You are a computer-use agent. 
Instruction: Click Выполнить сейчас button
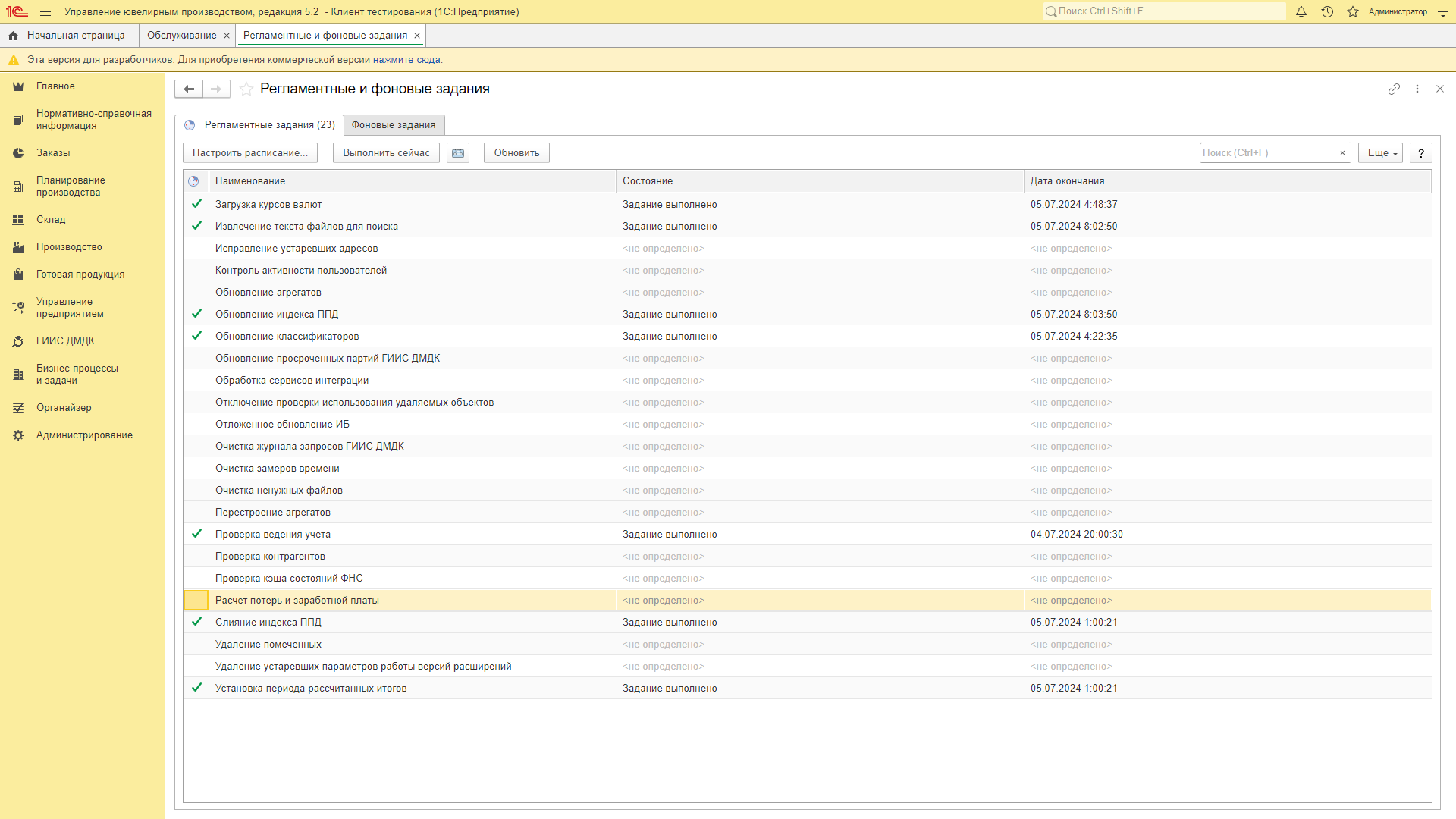pos(386,153)
